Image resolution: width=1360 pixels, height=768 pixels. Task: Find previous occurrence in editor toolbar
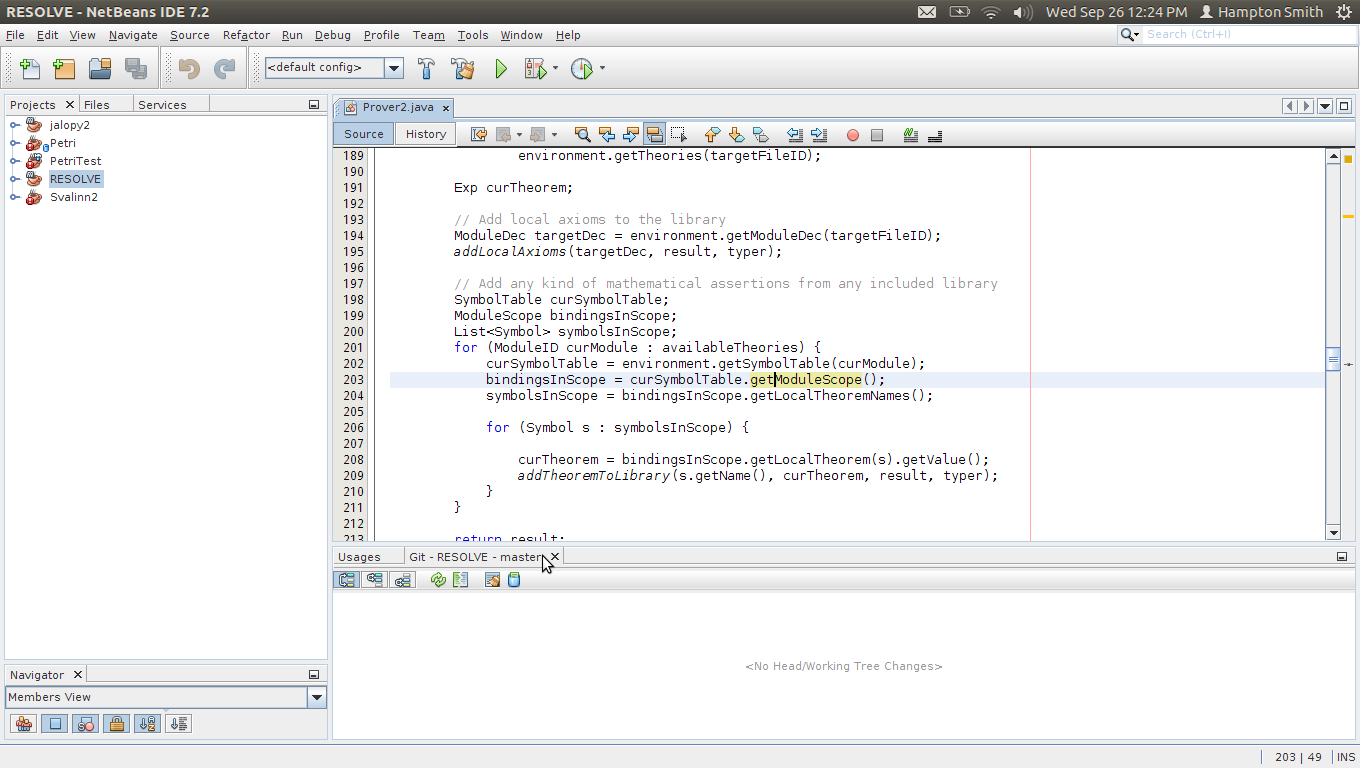[606, 135]
